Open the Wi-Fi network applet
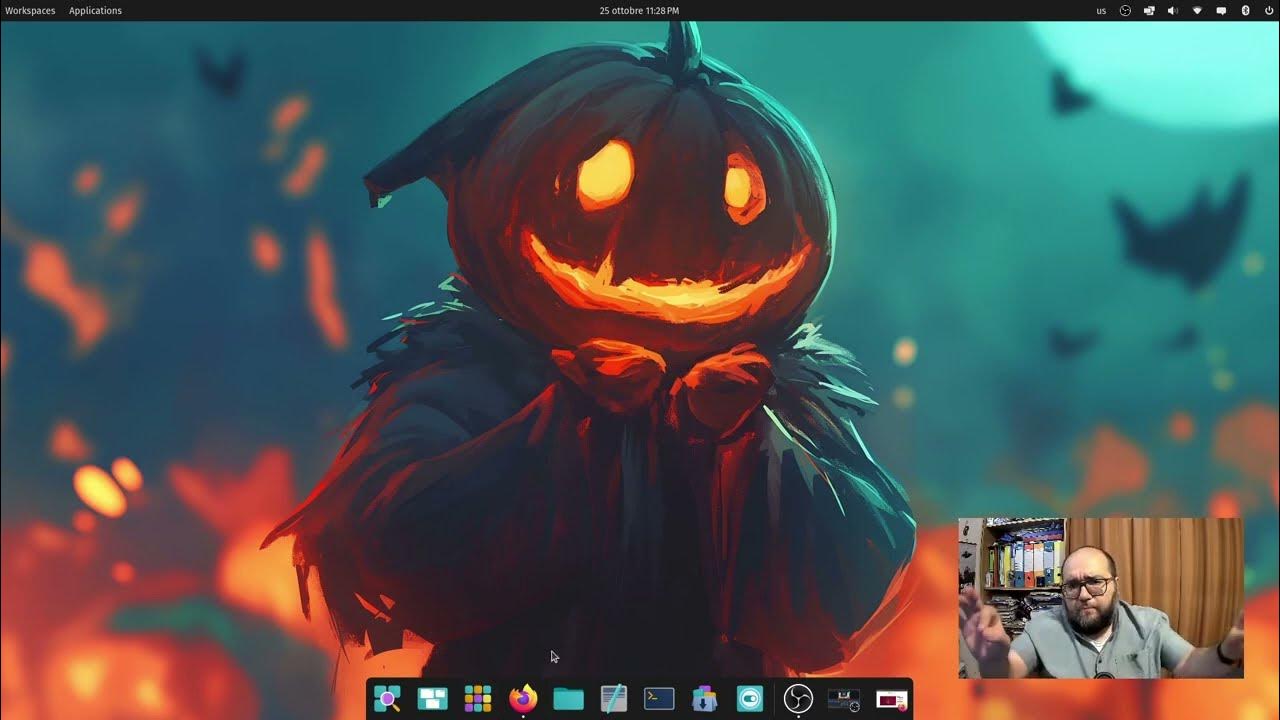Viewport: 1280px width, 720px height. [x=1197, y=10]
